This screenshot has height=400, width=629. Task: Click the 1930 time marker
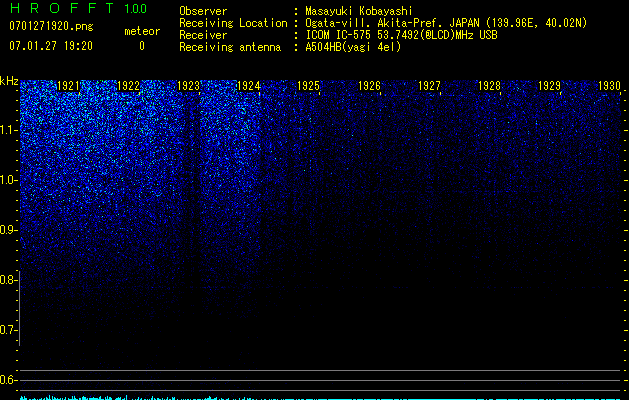(609, 85)
